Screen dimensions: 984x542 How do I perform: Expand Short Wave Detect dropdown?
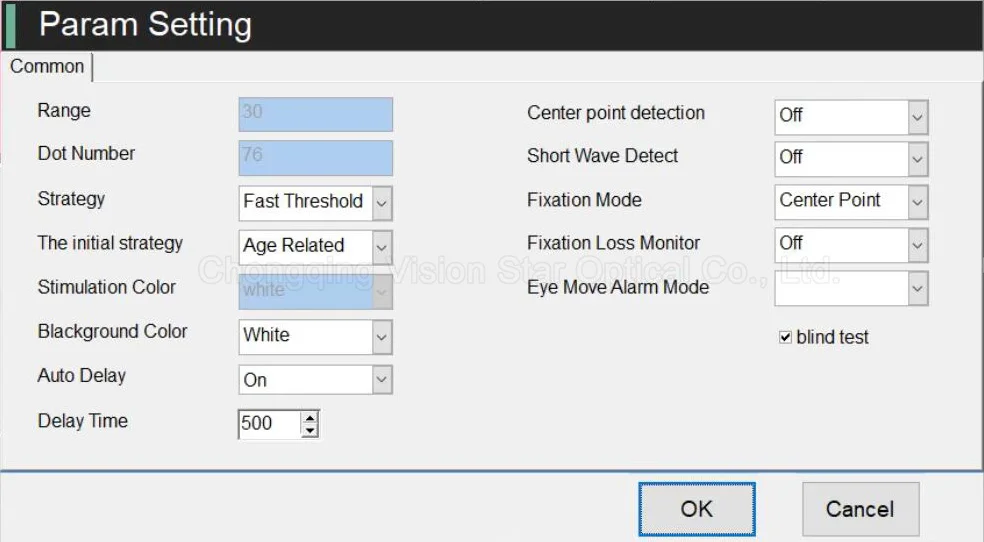tap(917, 158)
